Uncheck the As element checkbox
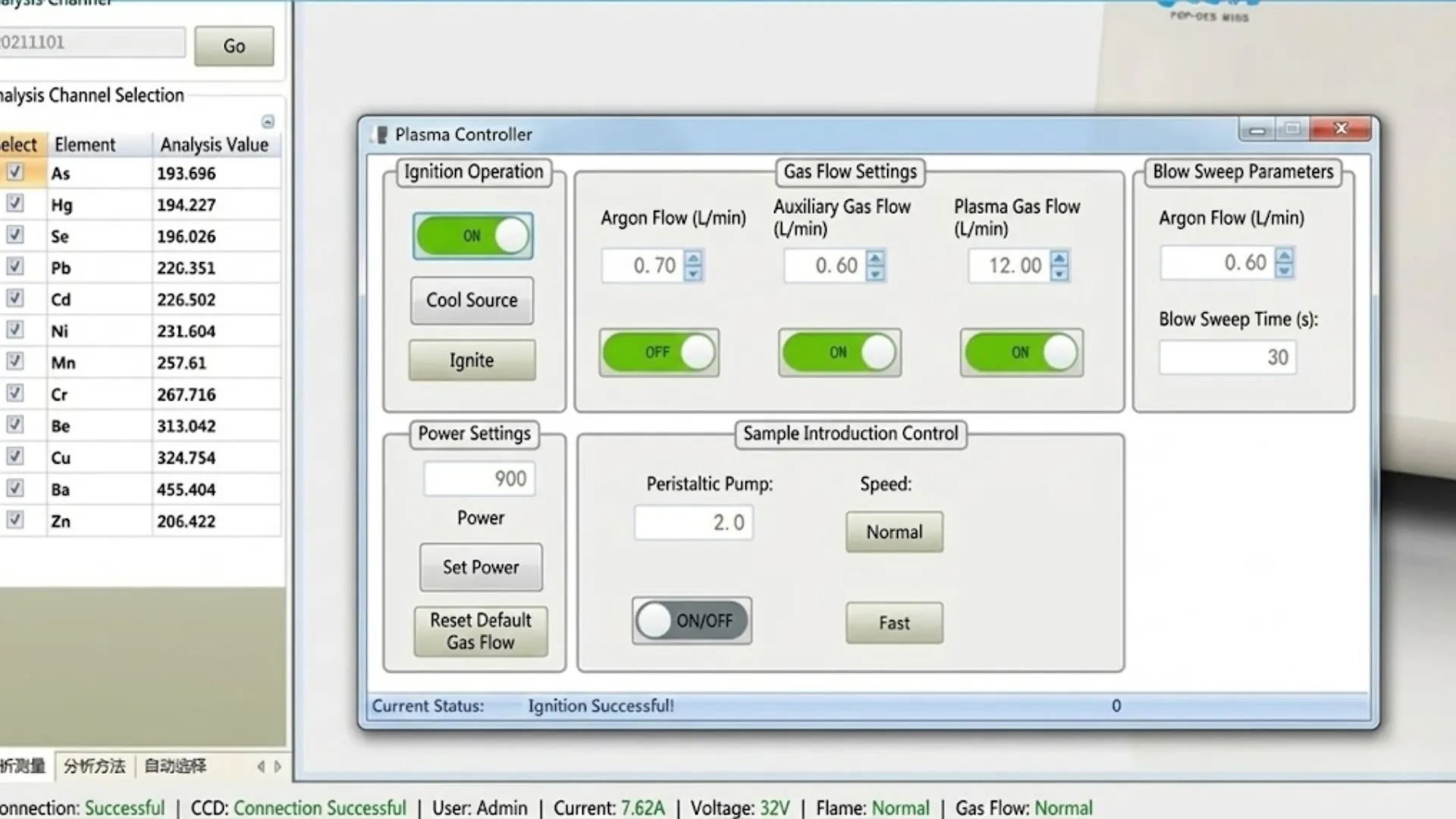The height and width of the screenshot is (819, 1456). click(14, 172)
